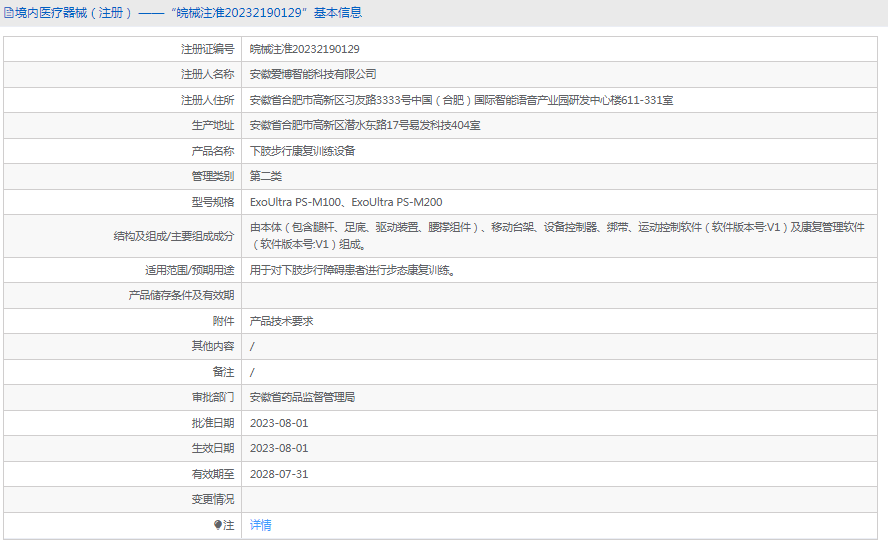Click the 结构及组成/主要组成成分 label
This screenshot has width=888, height=542.
pos(174,236)
